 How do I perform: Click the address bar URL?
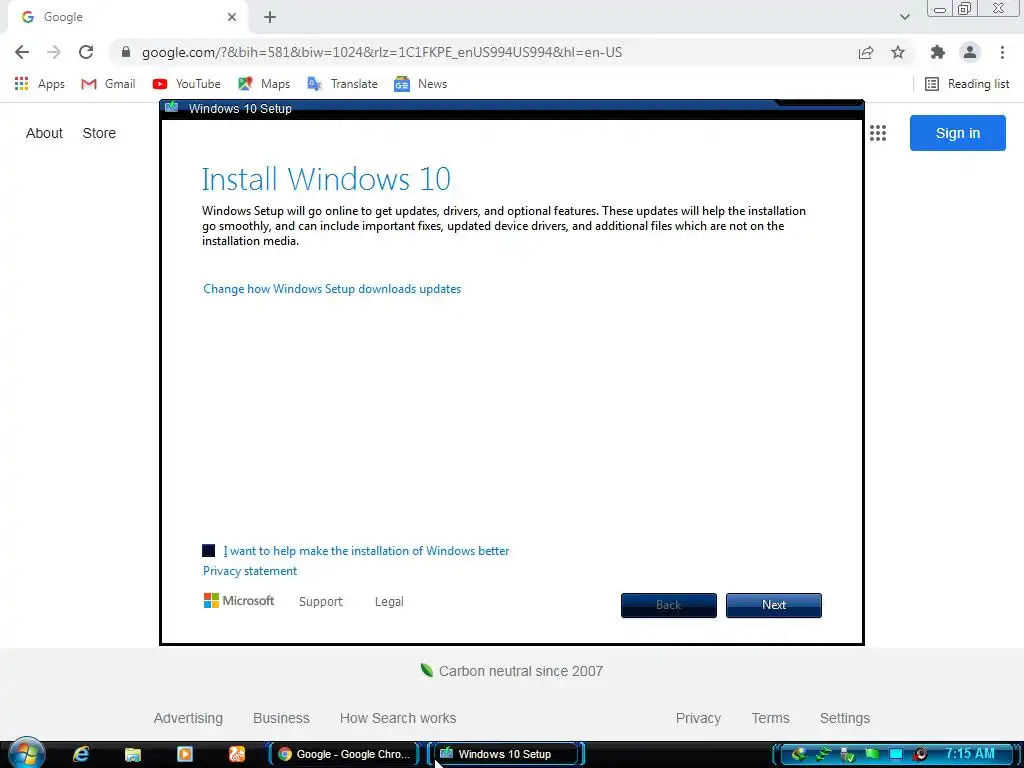point(382,52)
